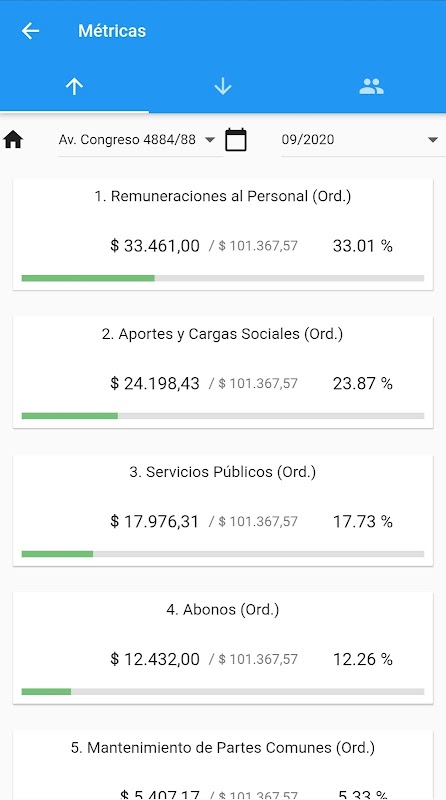Click the Abonos progress bar
Image resolution: width=446 pixels, height=800 pixels.
pos(223,692)
